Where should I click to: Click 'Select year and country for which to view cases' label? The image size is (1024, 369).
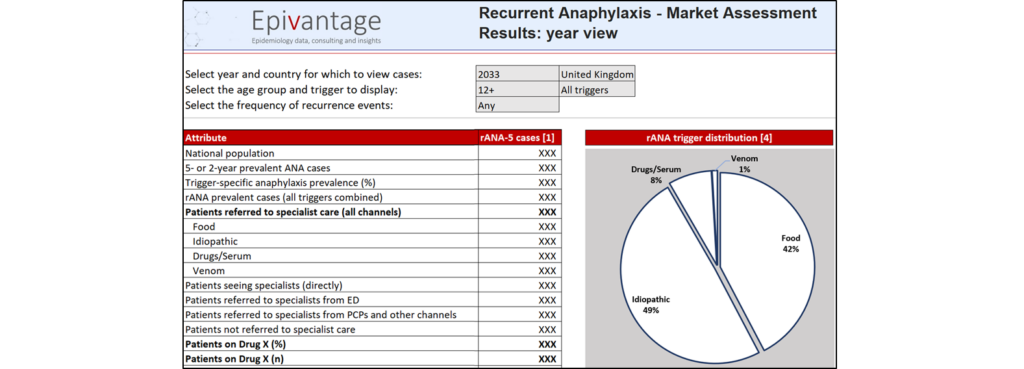click(304, 74)
